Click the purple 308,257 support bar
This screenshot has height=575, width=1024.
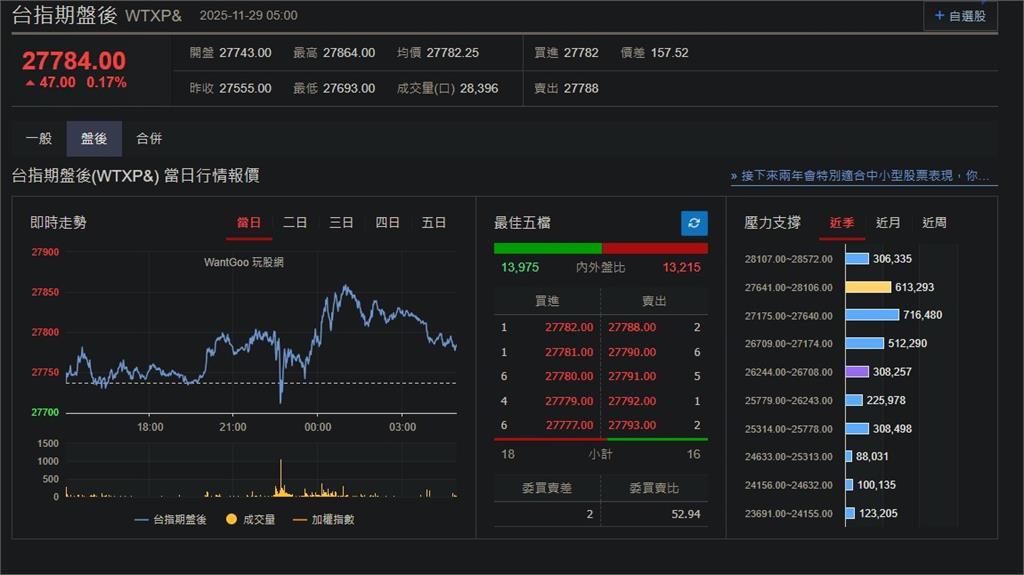coord(857,372)
